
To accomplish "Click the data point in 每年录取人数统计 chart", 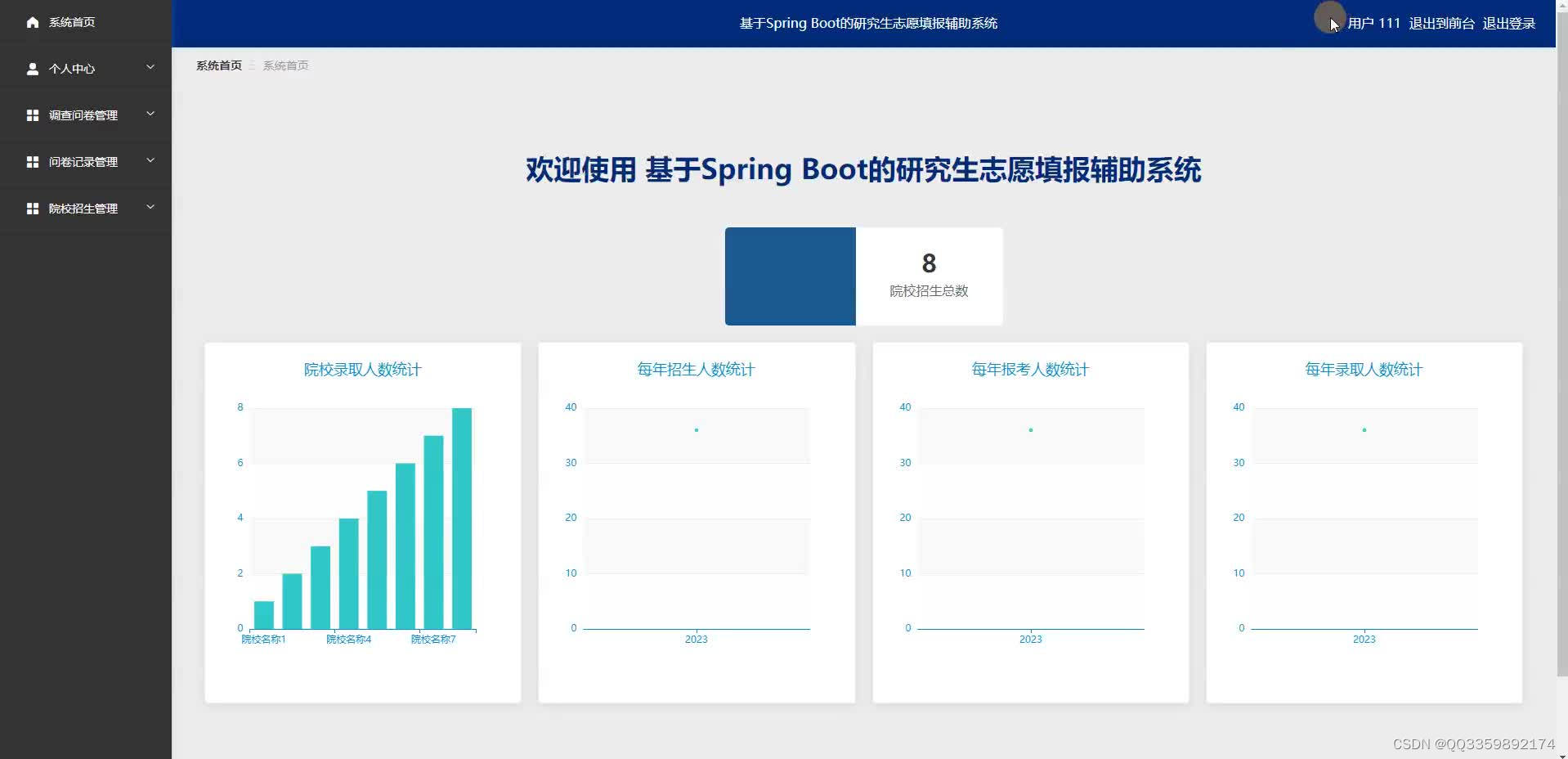I will (1364, 430).
